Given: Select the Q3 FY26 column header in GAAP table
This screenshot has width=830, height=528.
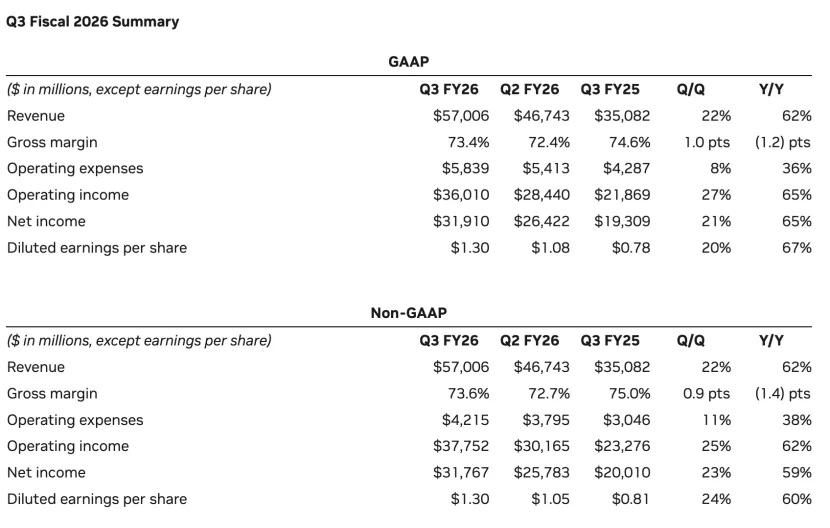Looking at the screenshot, I should [x=454, y=89].
